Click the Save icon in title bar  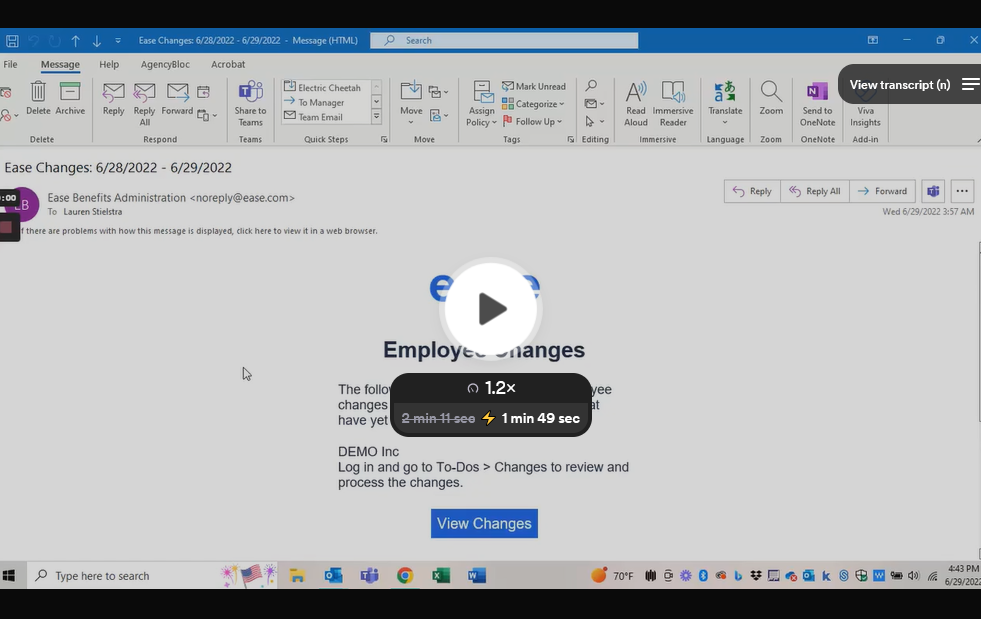pyautogui.click(x=12, y=41)
